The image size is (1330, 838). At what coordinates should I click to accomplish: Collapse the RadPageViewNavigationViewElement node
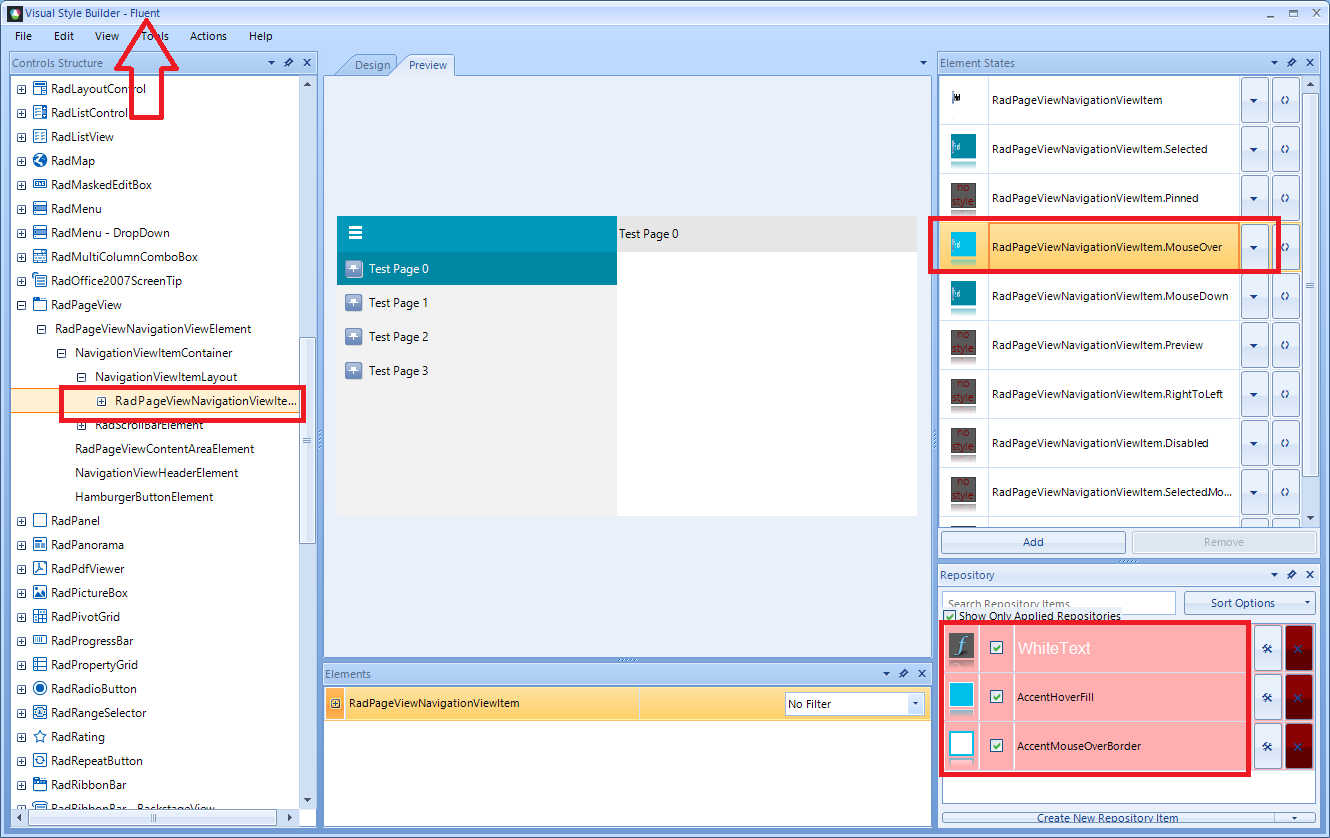click(42, 329)
